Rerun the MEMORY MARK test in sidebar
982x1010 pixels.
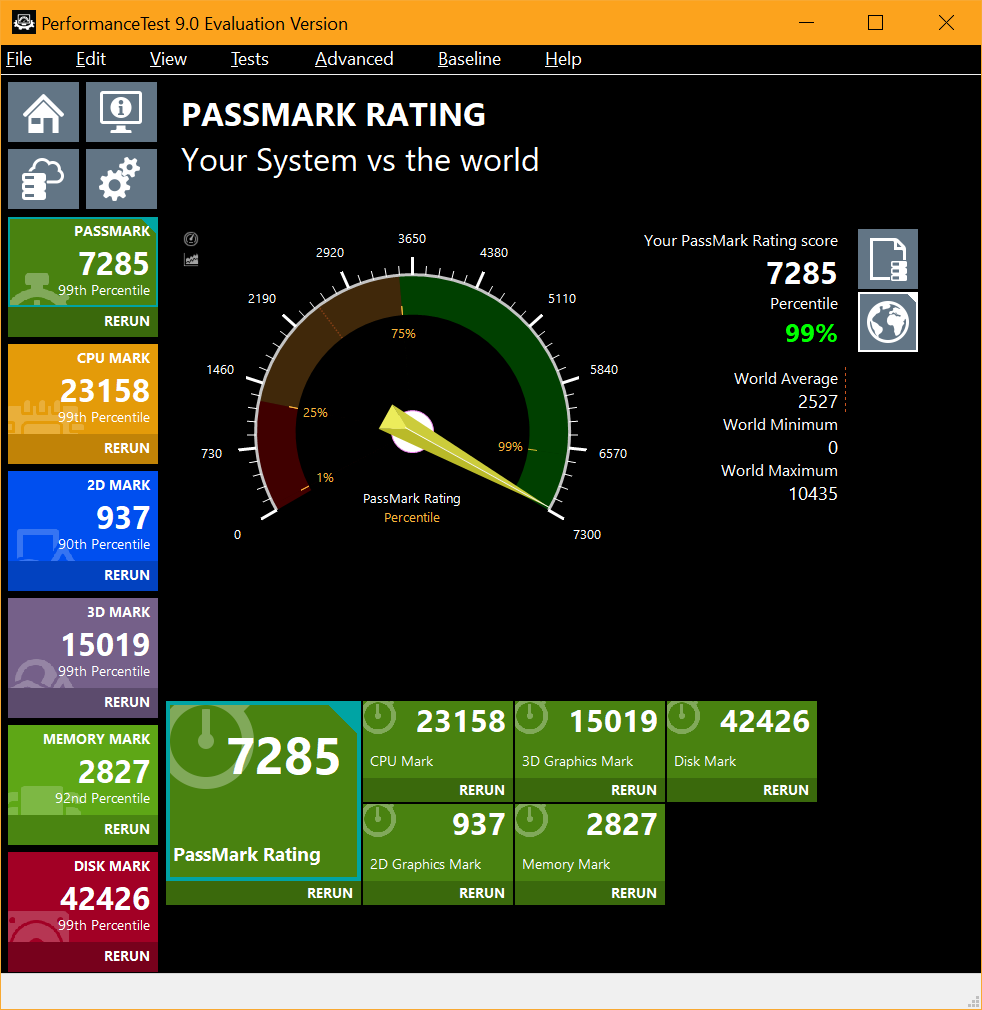[83, 828]
